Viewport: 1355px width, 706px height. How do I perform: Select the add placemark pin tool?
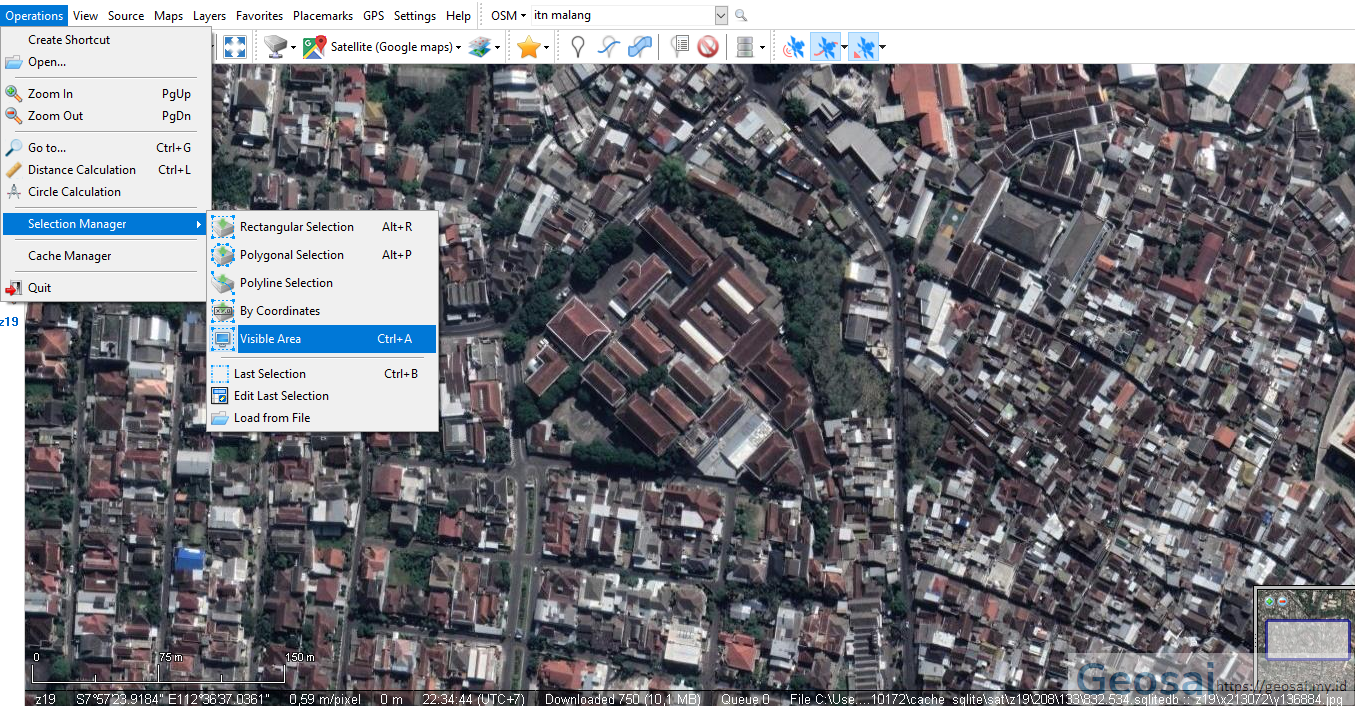(x=577, y=46)
